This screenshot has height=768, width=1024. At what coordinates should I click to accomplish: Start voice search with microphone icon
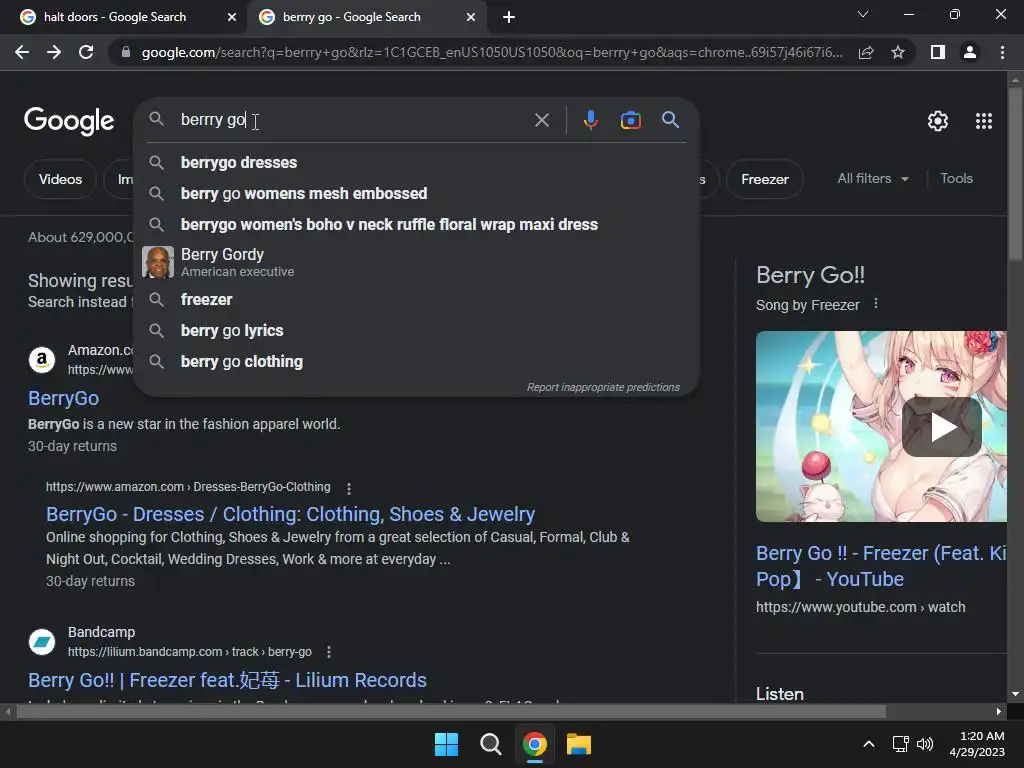[x=590, y=120]
